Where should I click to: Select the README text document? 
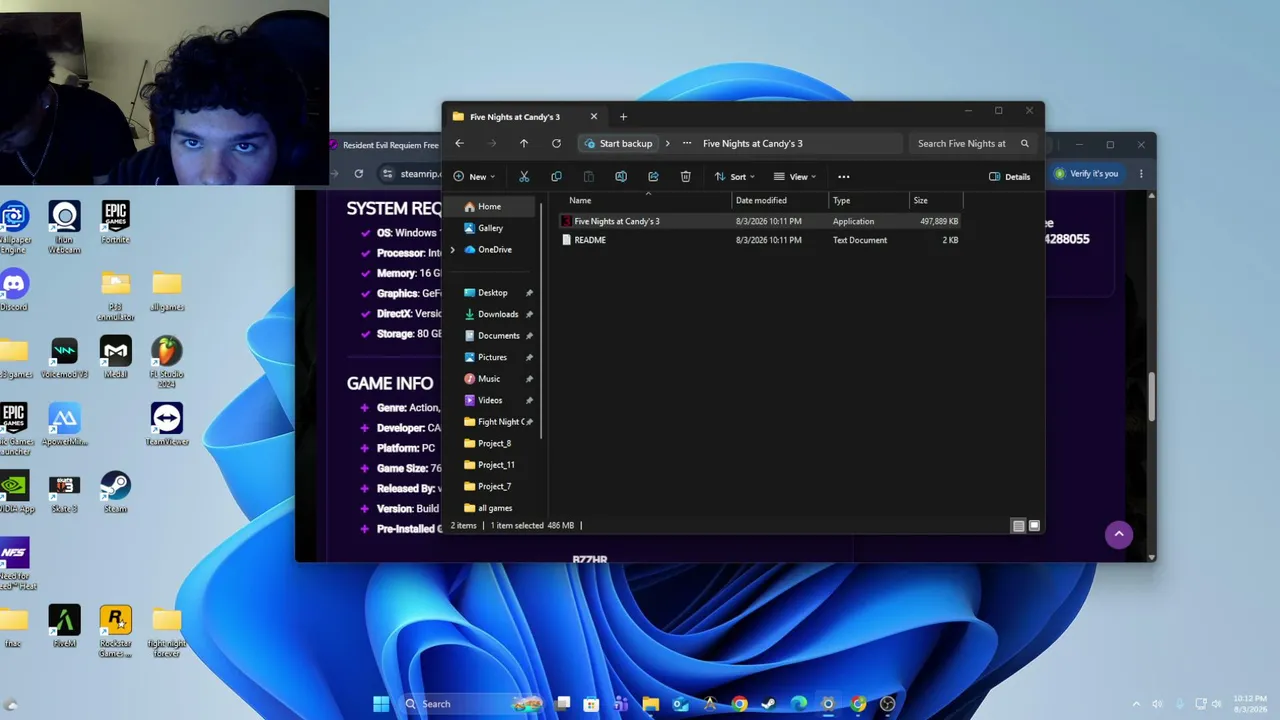(760, 240)
